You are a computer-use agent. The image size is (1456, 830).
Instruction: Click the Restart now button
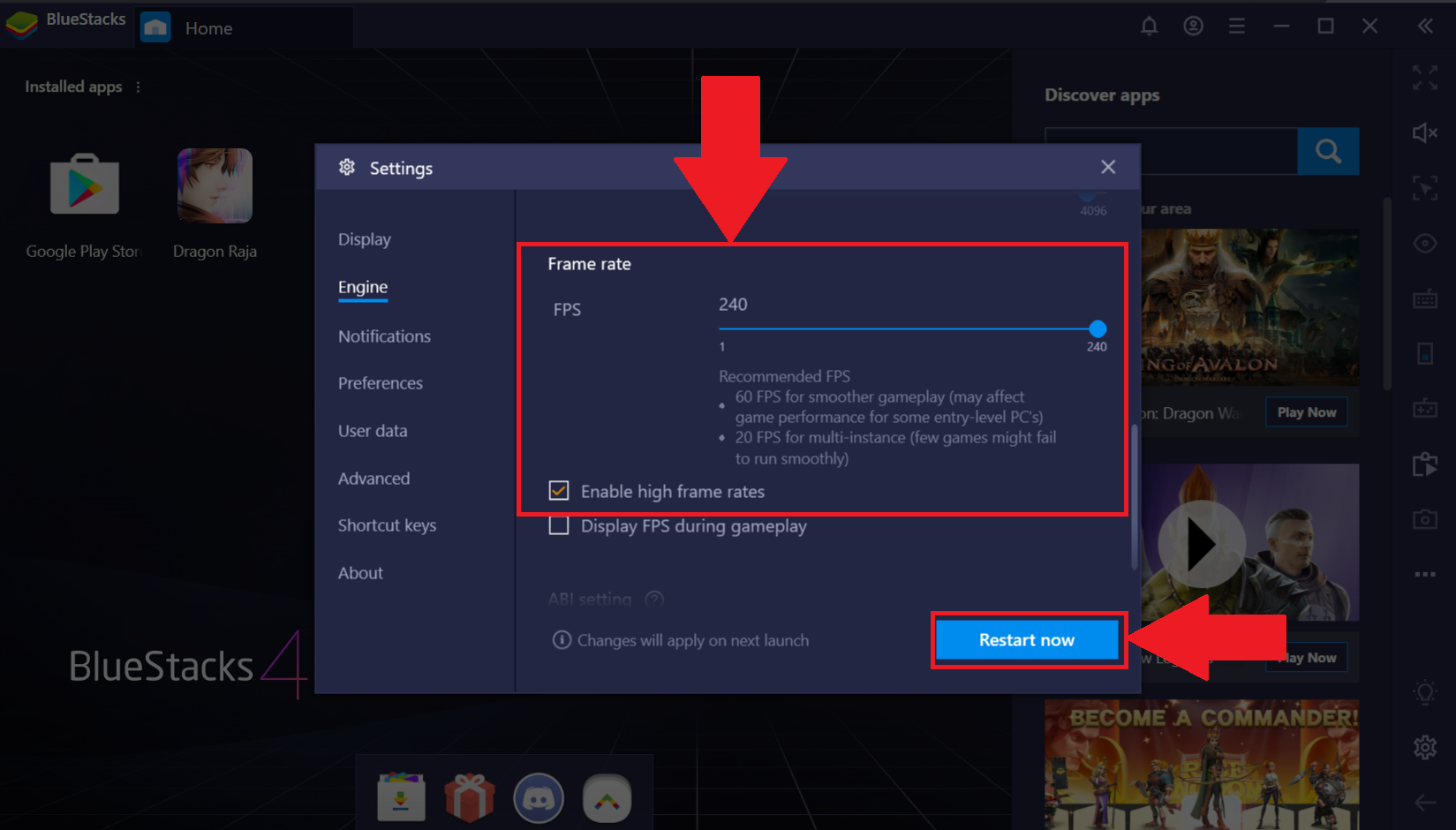click(1027, 640)
